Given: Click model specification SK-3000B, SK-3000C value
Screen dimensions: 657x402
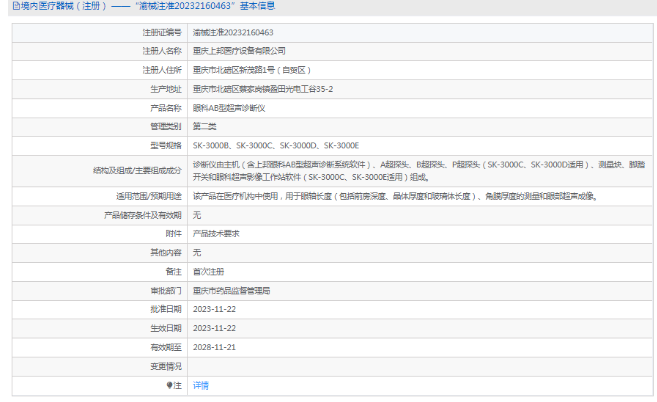Looking at the screenshot, I should pyautogui.click(x=275, y=145).
